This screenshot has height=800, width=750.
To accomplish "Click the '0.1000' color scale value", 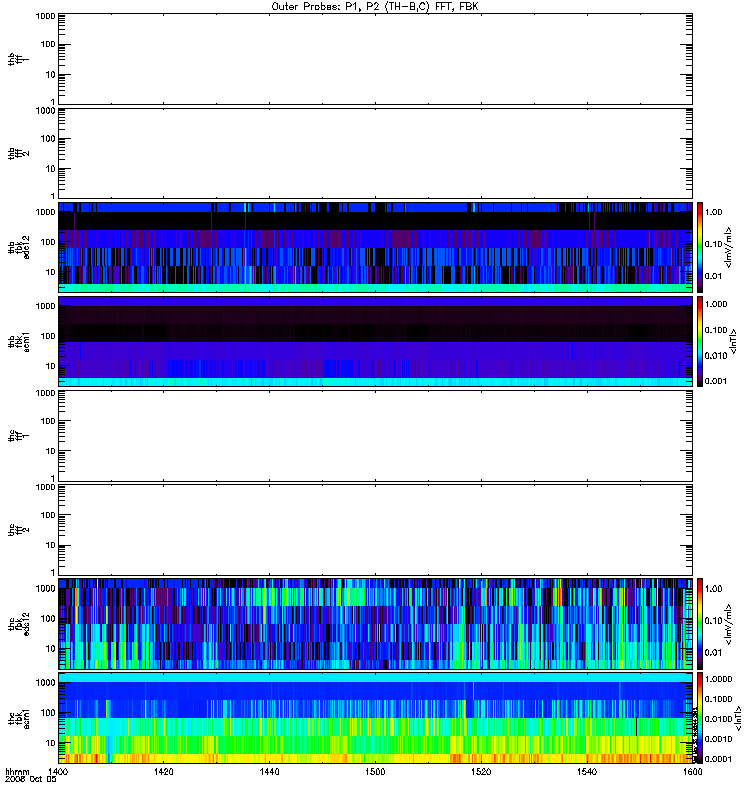I will [x=718, y=699].
